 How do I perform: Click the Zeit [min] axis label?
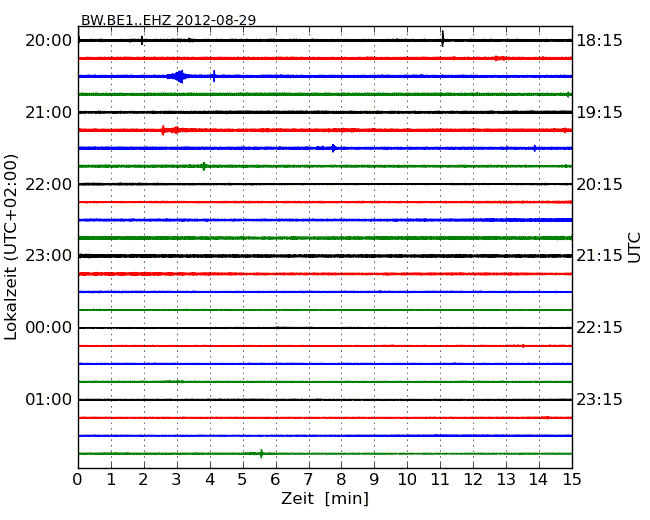(x=325, y=498)
